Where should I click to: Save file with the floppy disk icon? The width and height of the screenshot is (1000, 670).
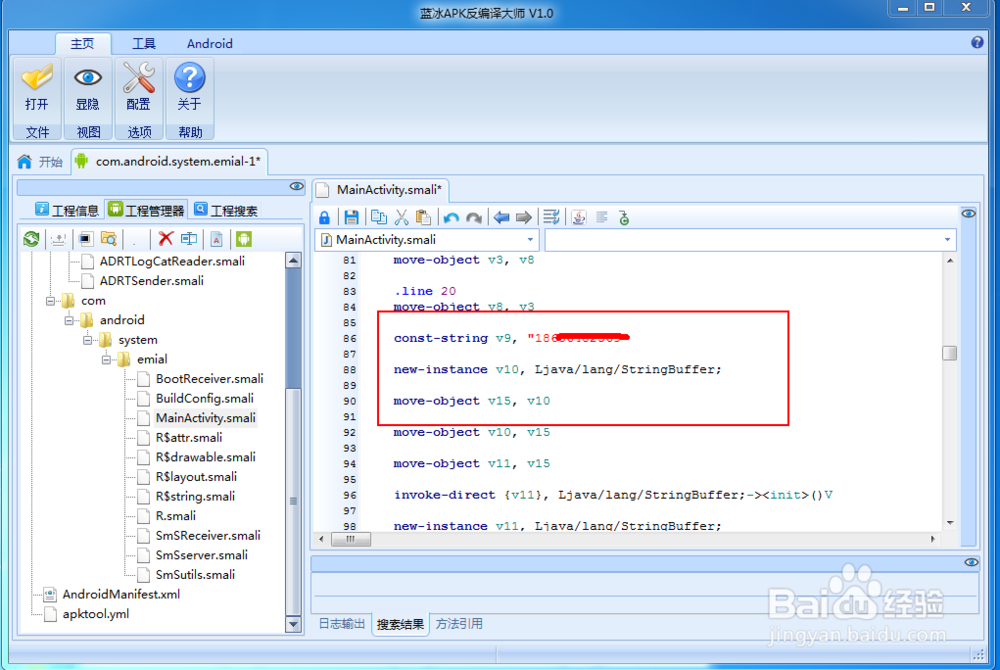[351, 217]
